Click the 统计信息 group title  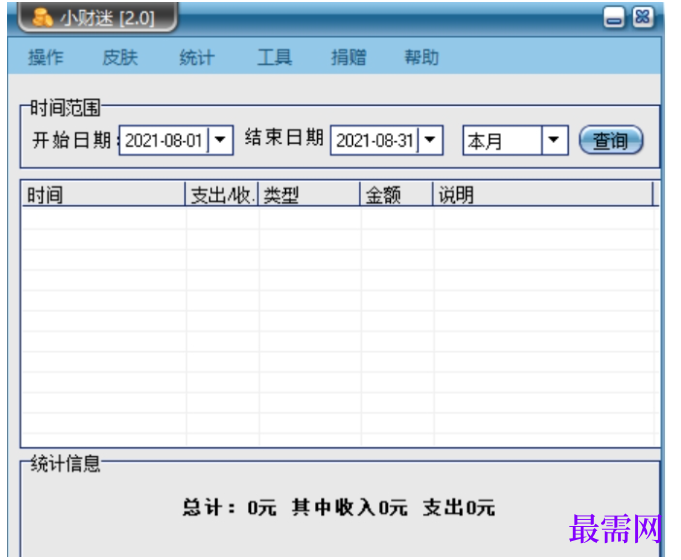tap(65, 464)
